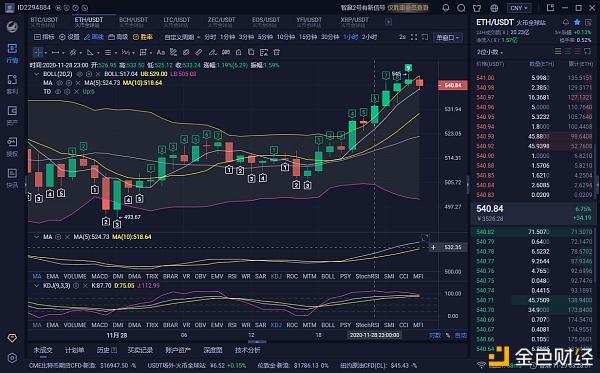Click the pop-out window icon
The height and width of the screenshot is (373, 600).
(550, 8)
